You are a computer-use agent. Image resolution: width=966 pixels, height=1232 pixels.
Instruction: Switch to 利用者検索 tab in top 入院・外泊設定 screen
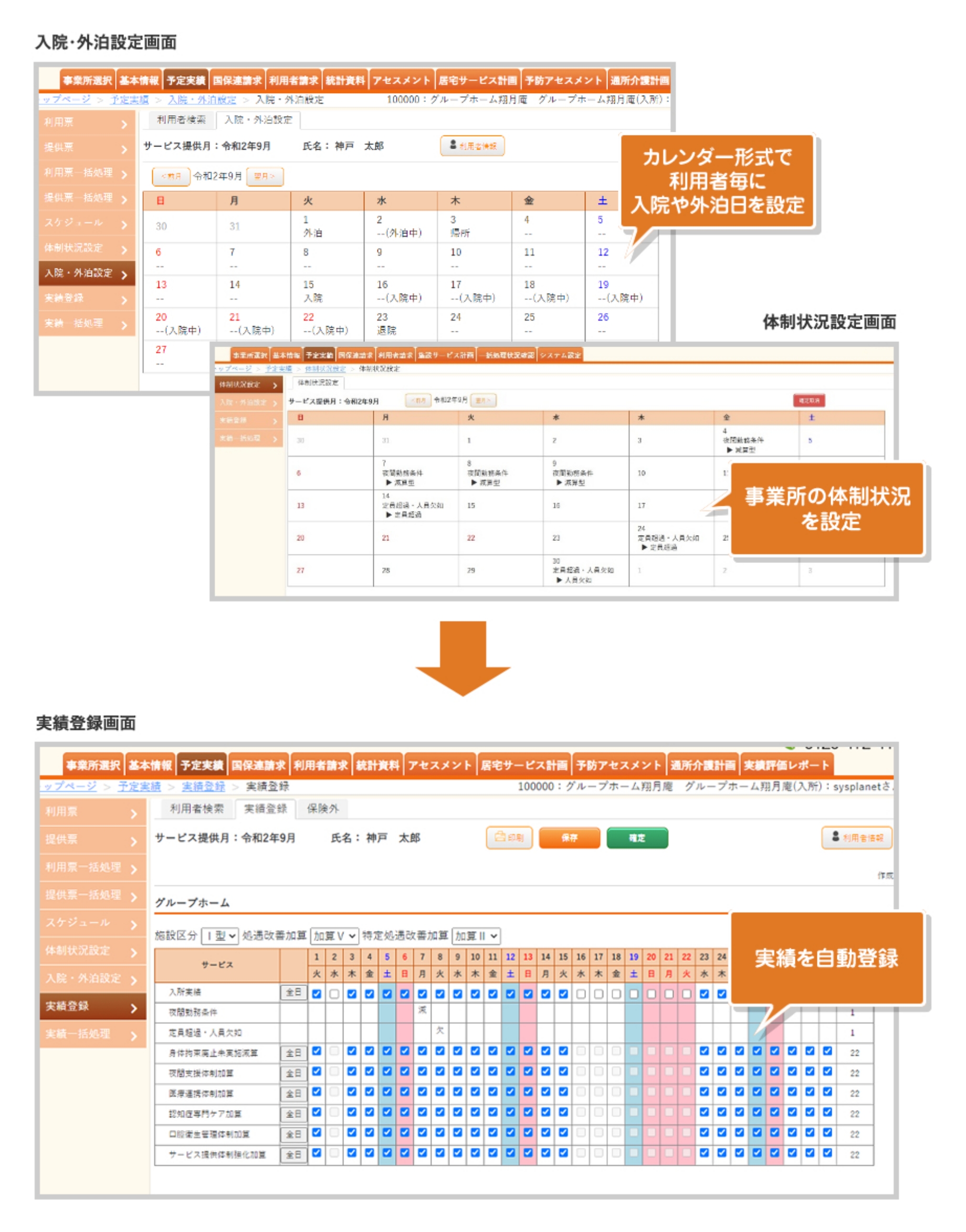point(182,120)
